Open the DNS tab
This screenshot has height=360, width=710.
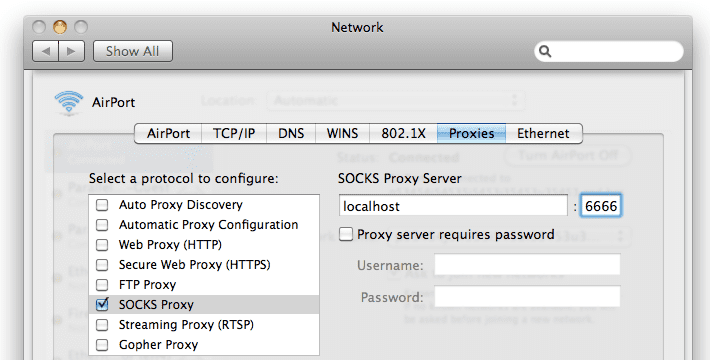291,134
